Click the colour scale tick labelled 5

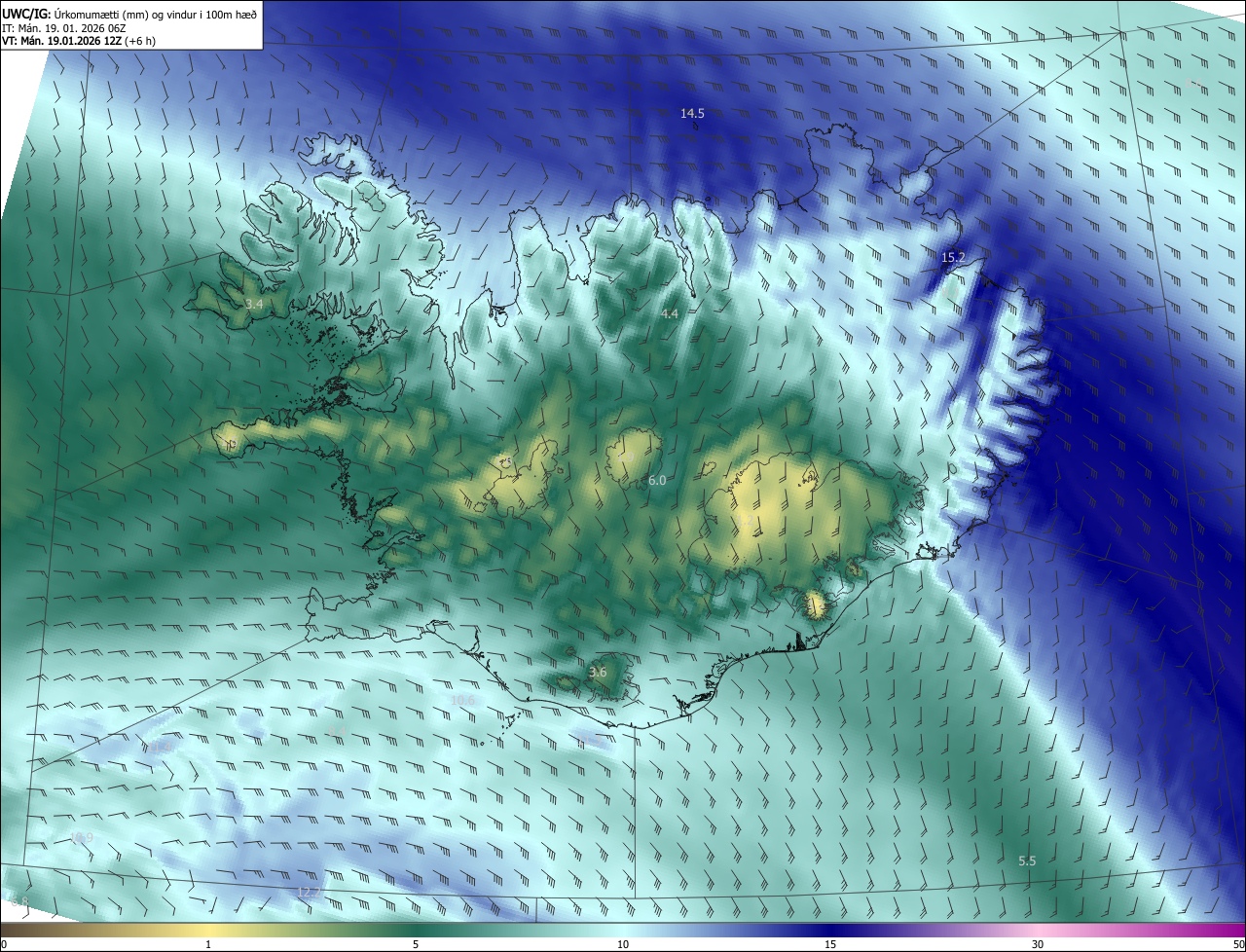(416, 945)
